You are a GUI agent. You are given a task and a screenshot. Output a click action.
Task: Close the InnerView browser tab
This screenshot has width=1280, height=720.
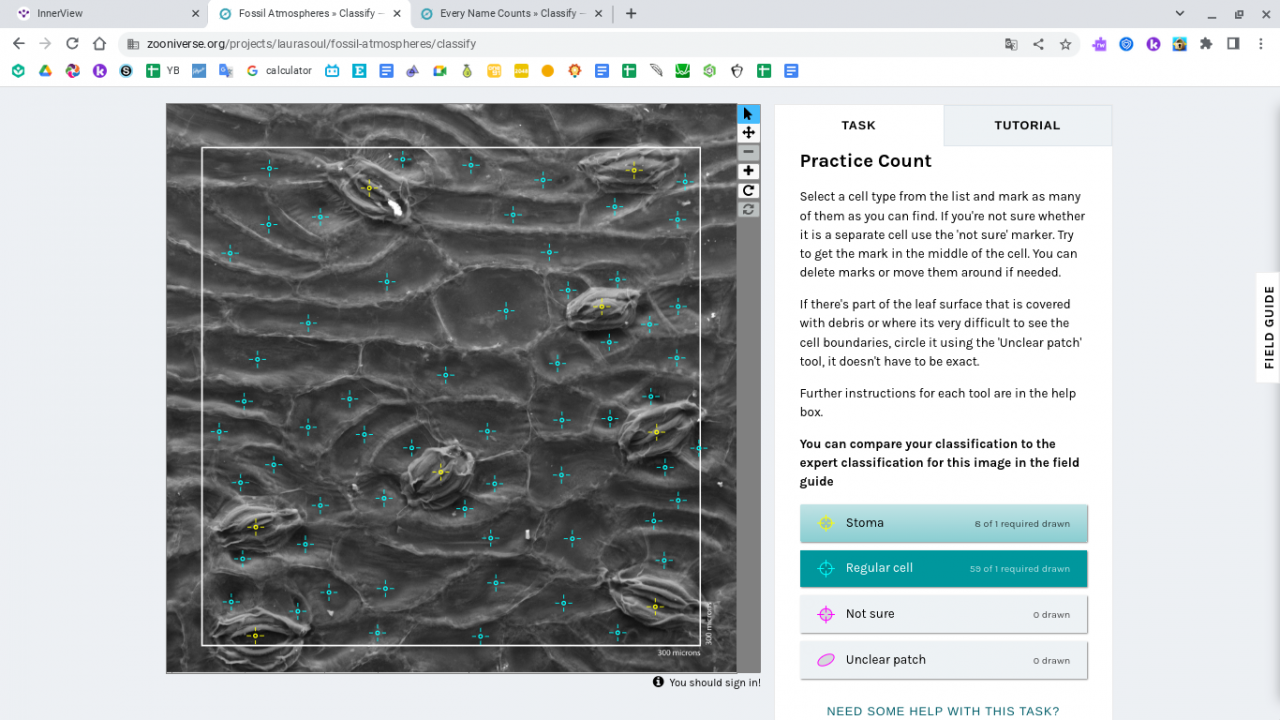(x=195, y=14)
